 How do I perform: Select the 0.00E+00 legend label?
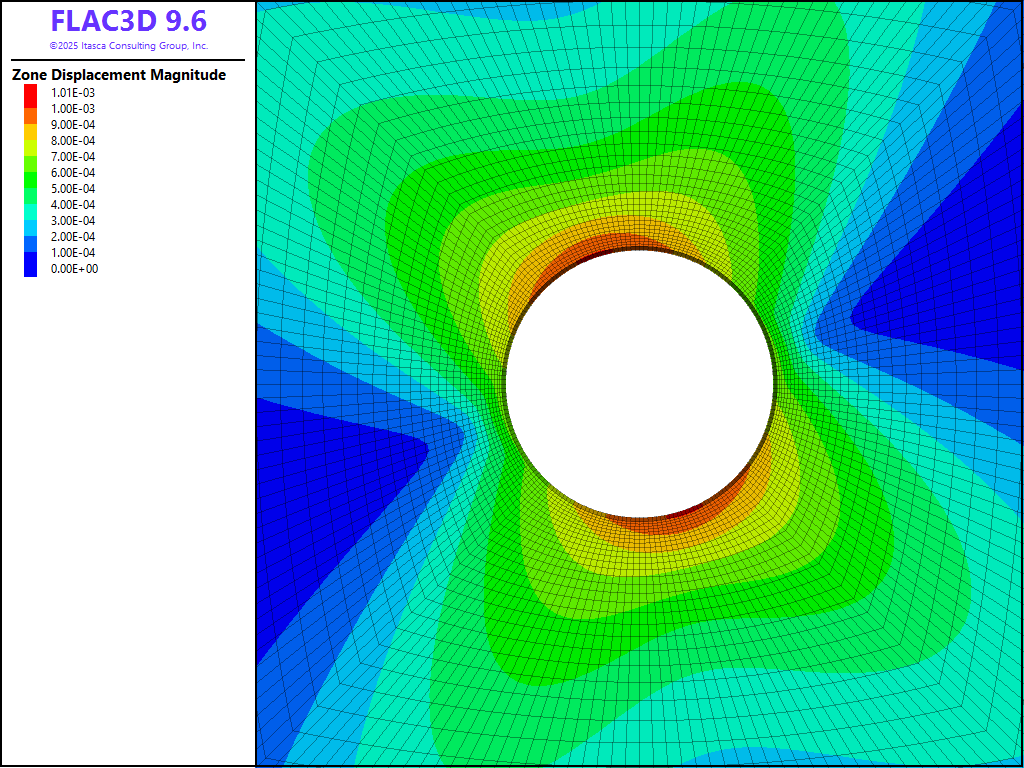pyautogui.click(x=74, y=269)
